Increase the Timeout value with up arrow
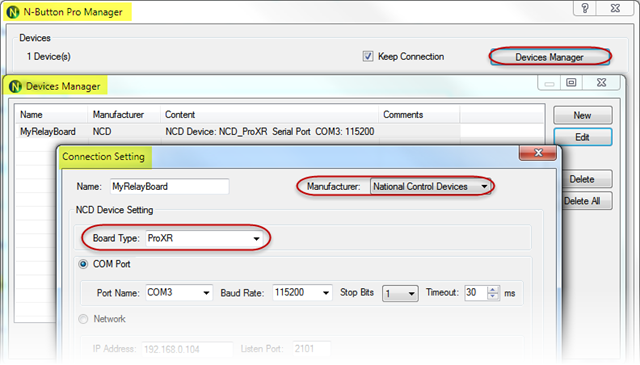 coord(493,289)
